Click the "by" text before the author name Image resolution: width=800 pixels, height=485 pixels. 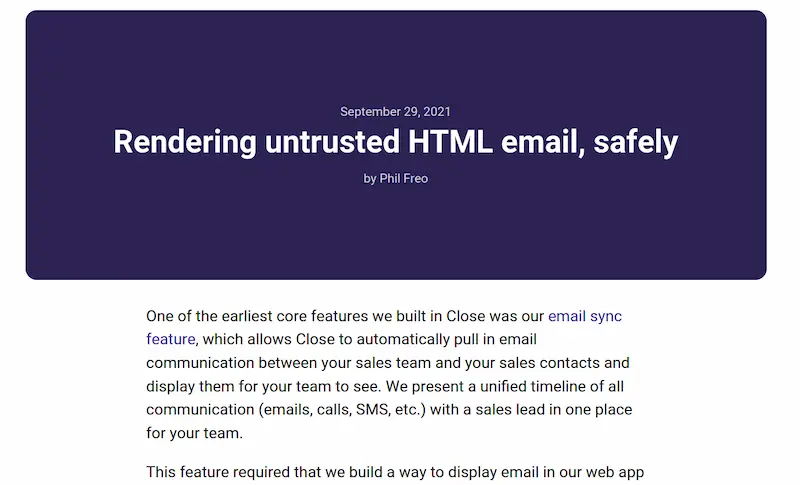pos(370,178)
